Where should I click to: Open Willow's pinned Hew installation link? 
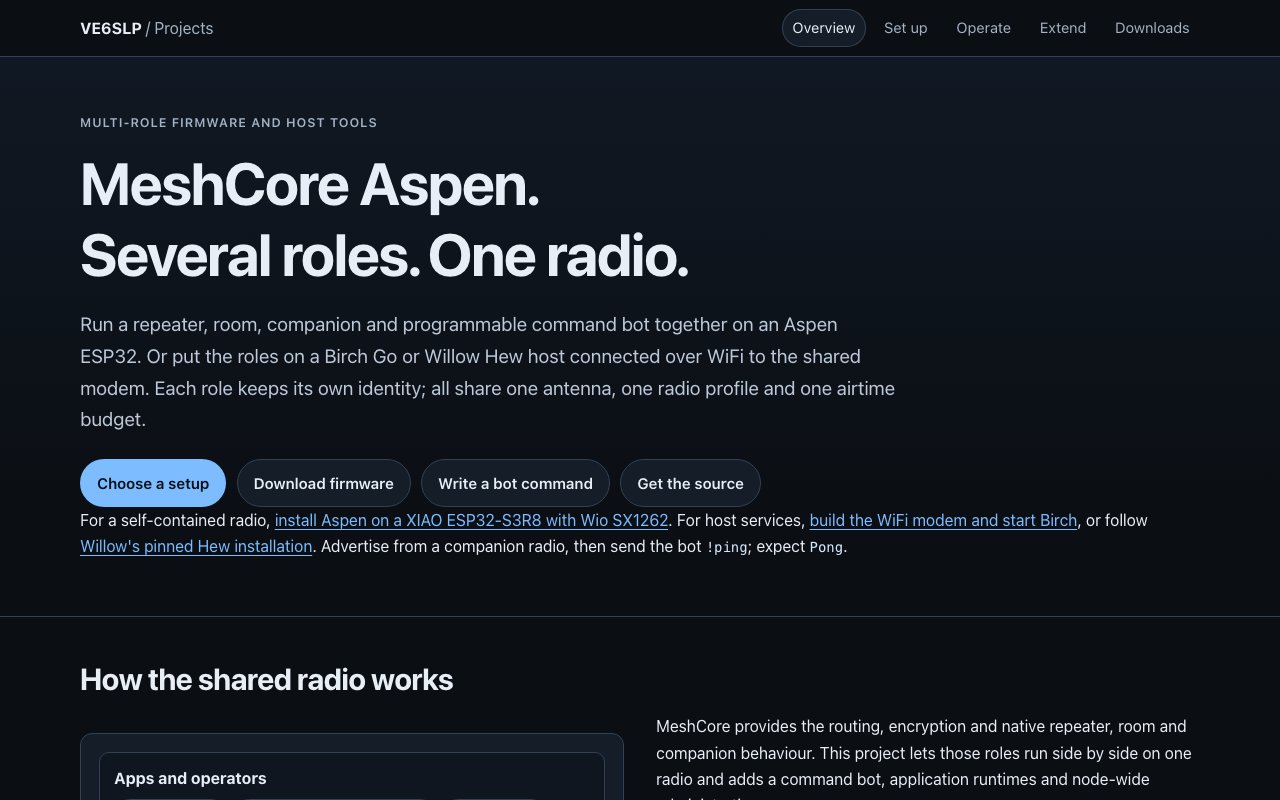click(x=196, y=546)
